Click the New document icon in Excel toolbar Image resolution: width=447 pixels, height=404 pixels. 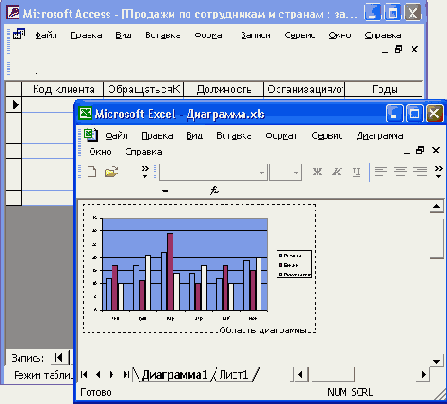(x=92, y=172)
